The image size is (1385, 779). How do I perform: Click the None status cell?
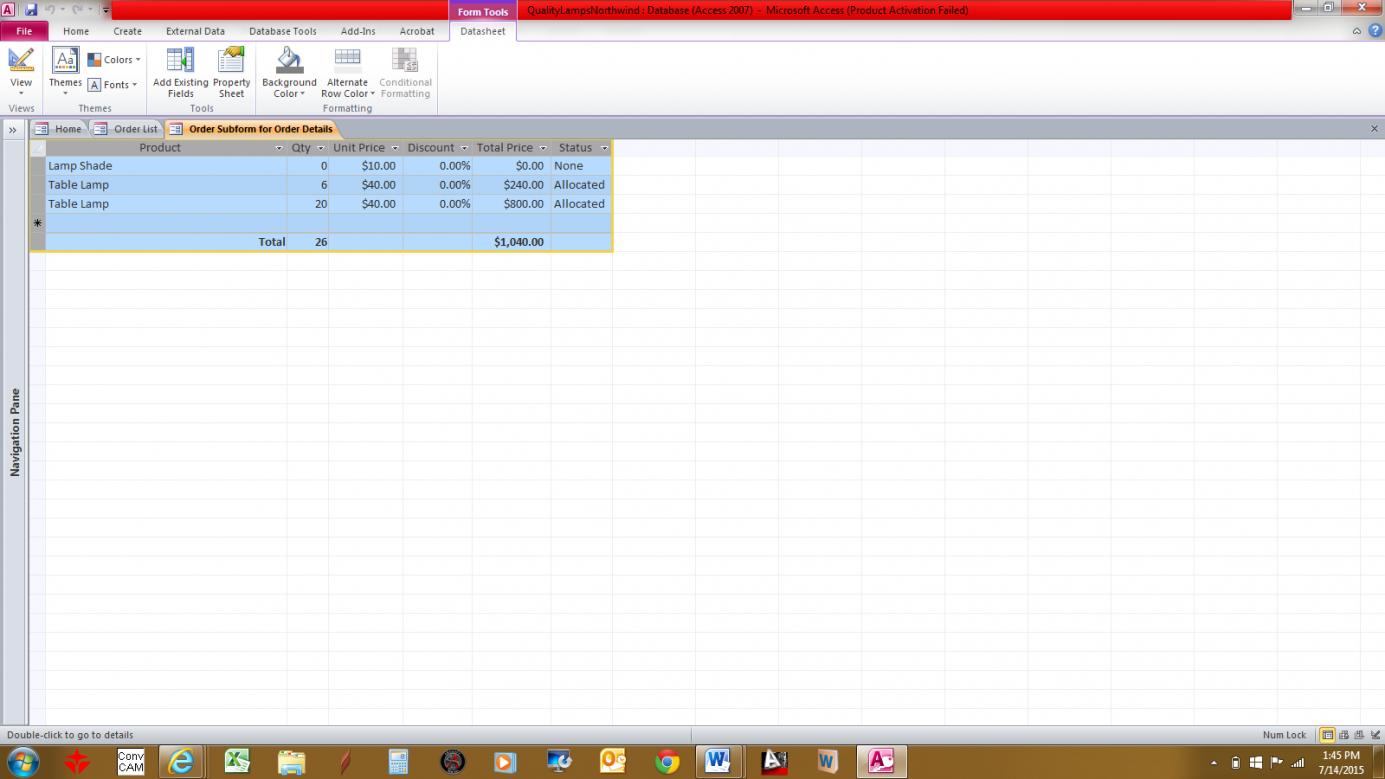point(581,166)
